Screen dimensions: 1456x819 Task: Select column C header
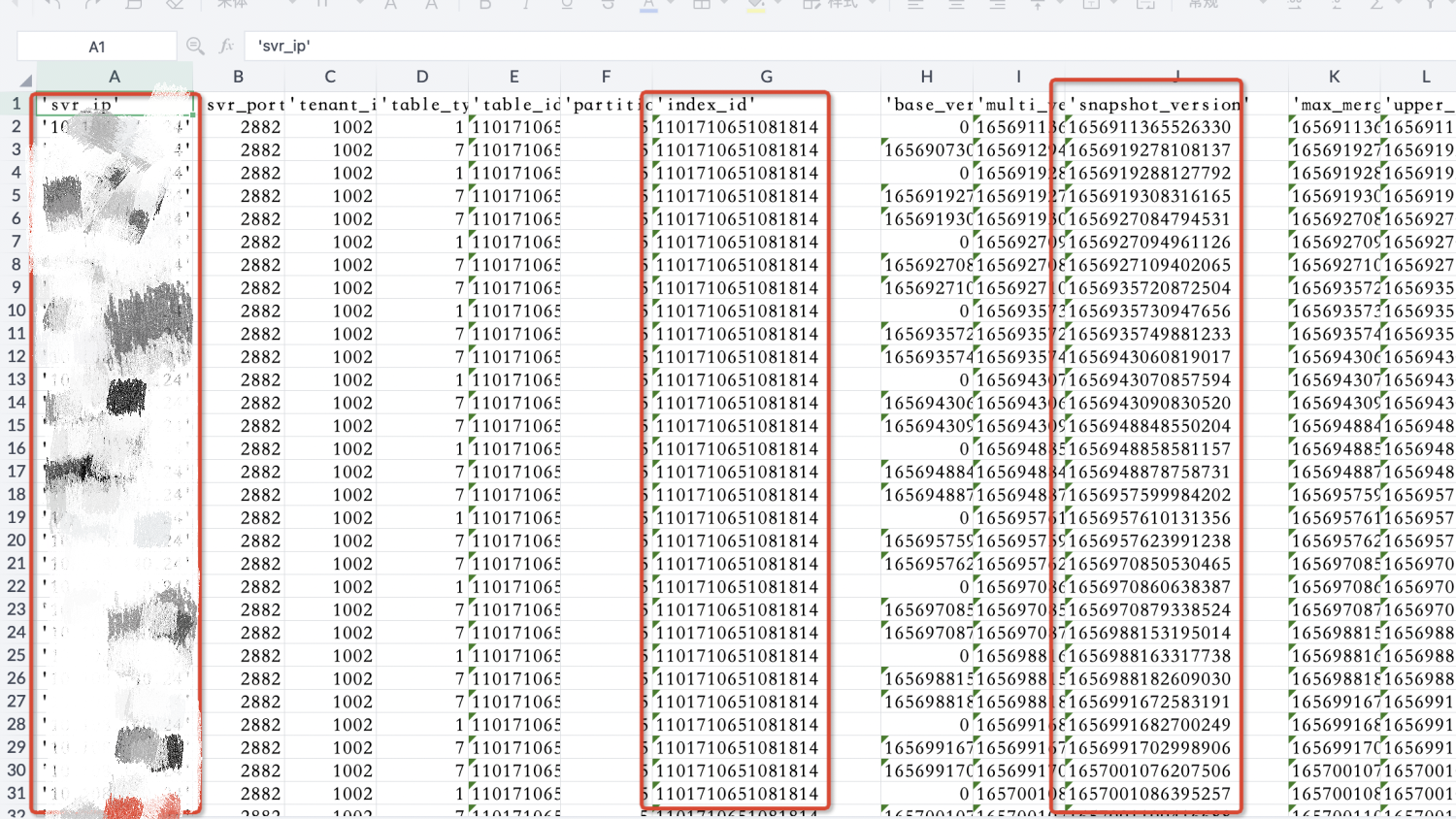pos(330,77)
